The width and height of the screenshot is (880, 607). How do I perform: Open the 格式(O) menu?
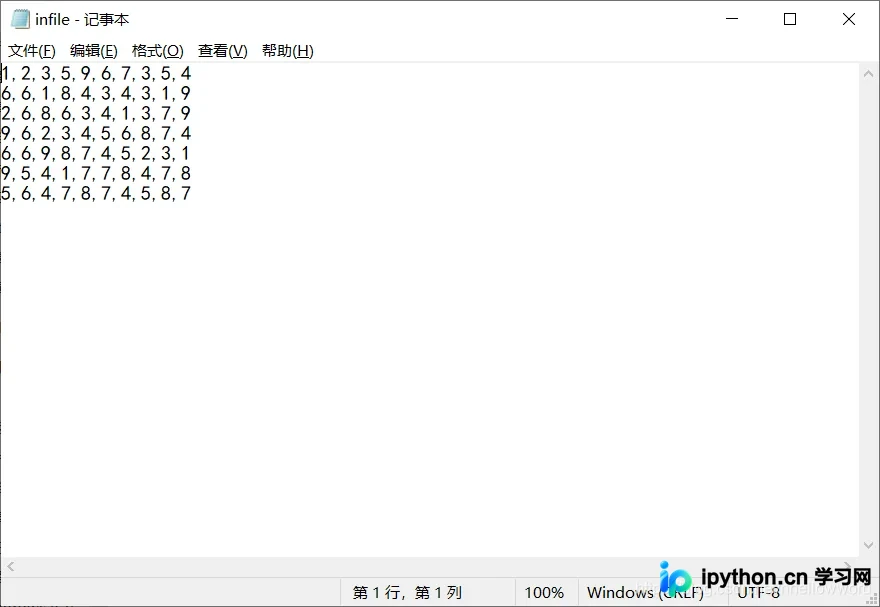coord(158,51)
